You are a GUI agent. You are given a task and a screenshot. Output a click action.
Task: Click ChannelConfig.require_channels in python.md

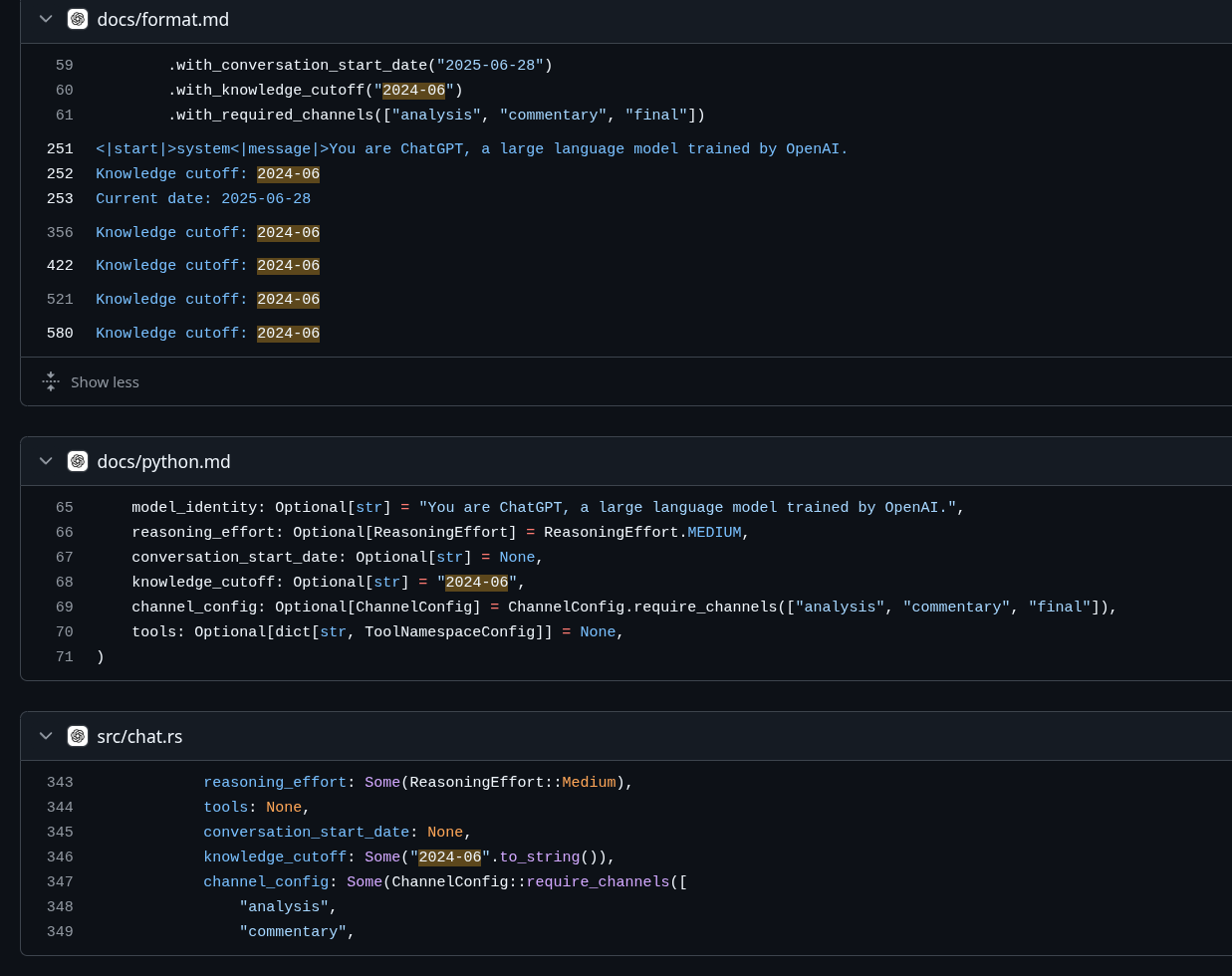click(x=642, y=607)
